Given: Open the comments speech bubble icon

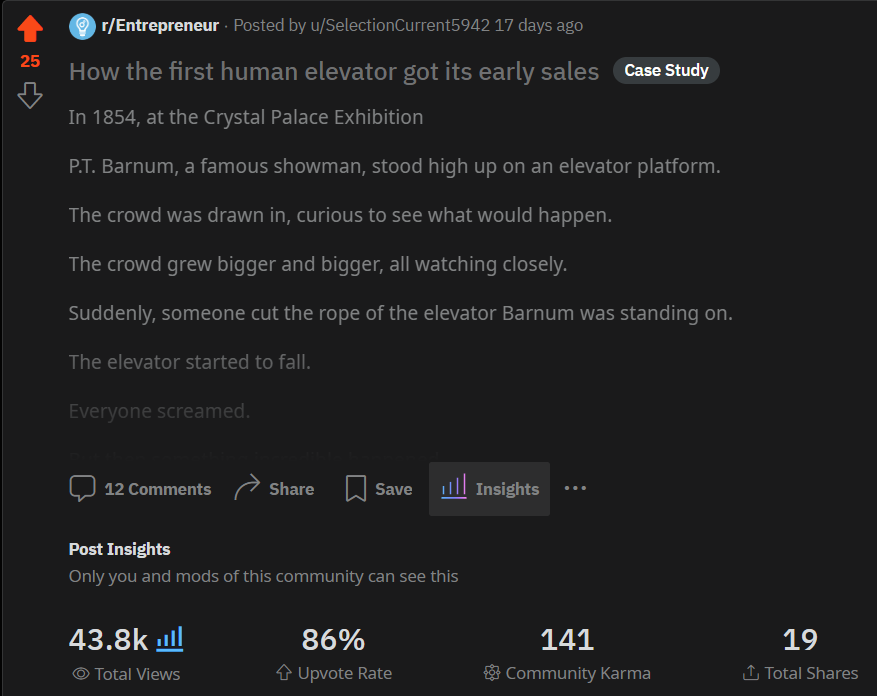Looking at the screenshot, I should pyautogui.click(x=83, y=489).
